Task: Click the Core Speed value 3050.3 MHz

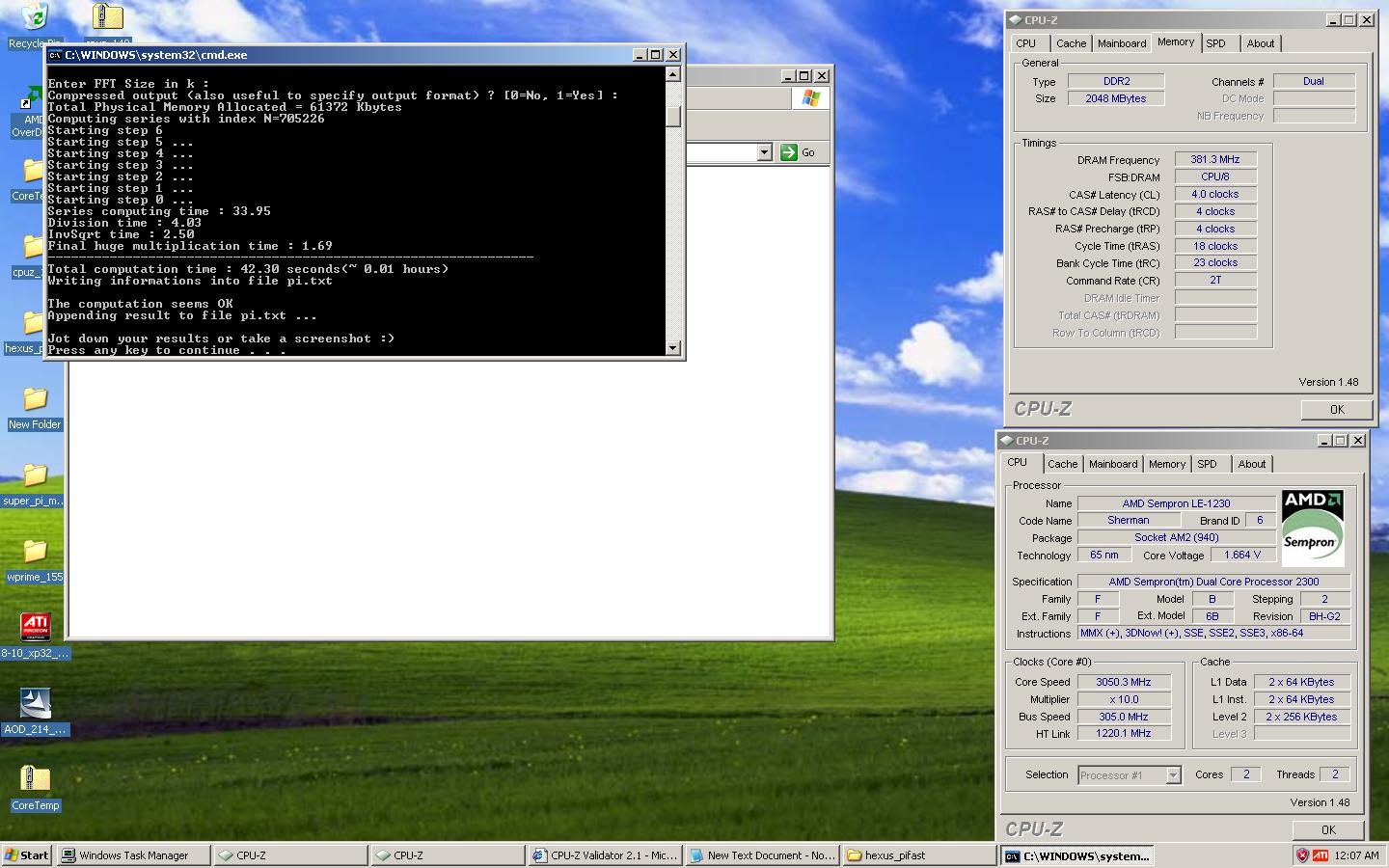Action: [1124, 683]
